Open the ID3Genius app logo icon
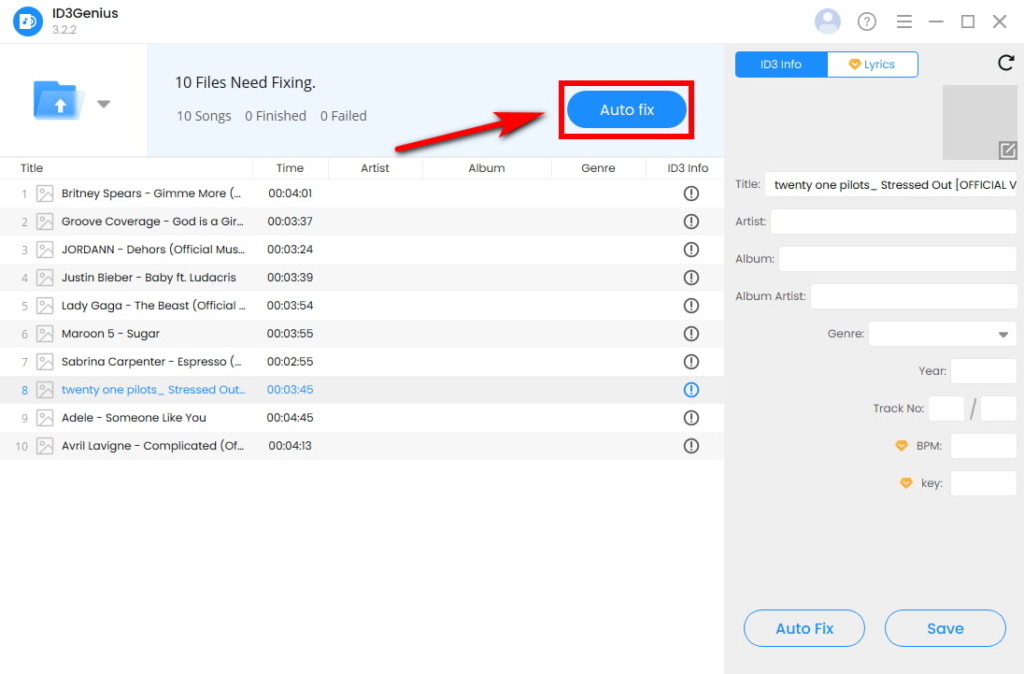The width and height of the screenshot is (1024, 674). point(26,20)
